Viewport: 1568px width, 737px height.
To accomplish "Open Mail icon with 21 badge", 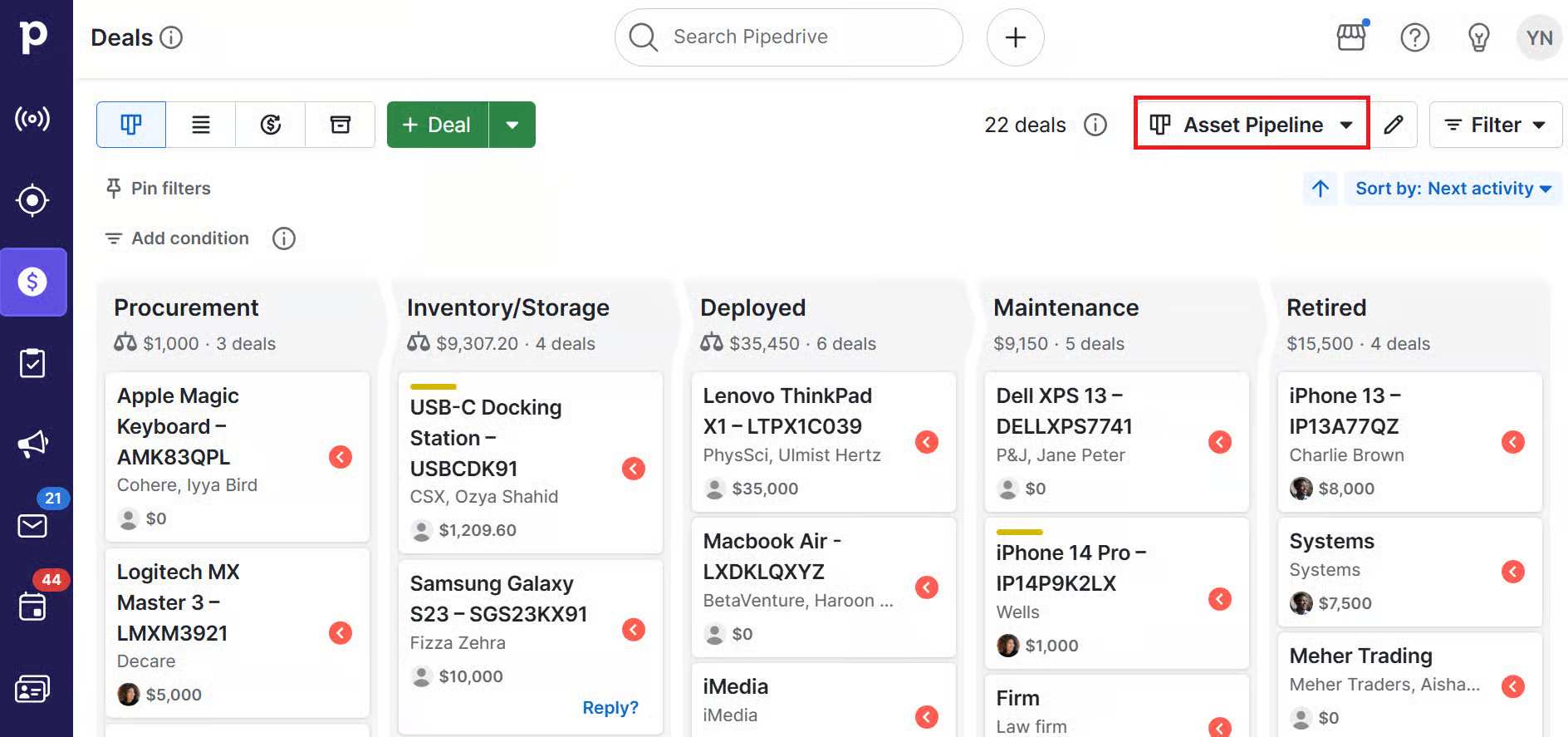I will tap(32, 526).
